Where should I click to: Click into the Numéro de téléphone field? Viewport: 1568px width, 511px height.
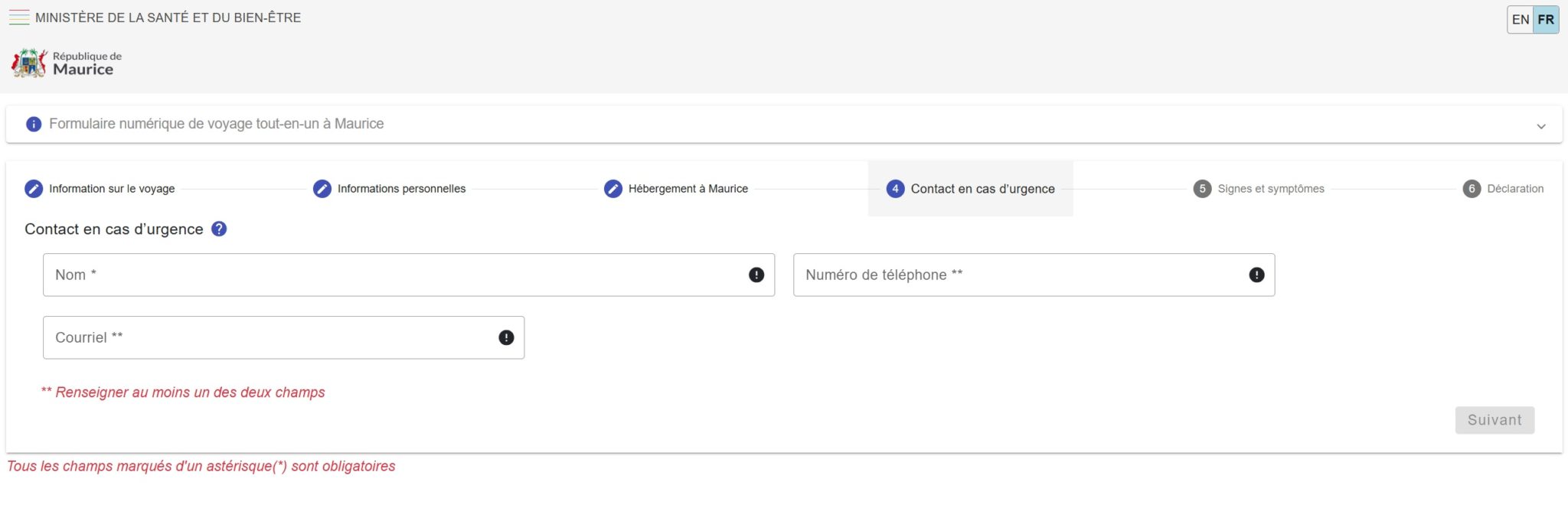coord(1018,275)
